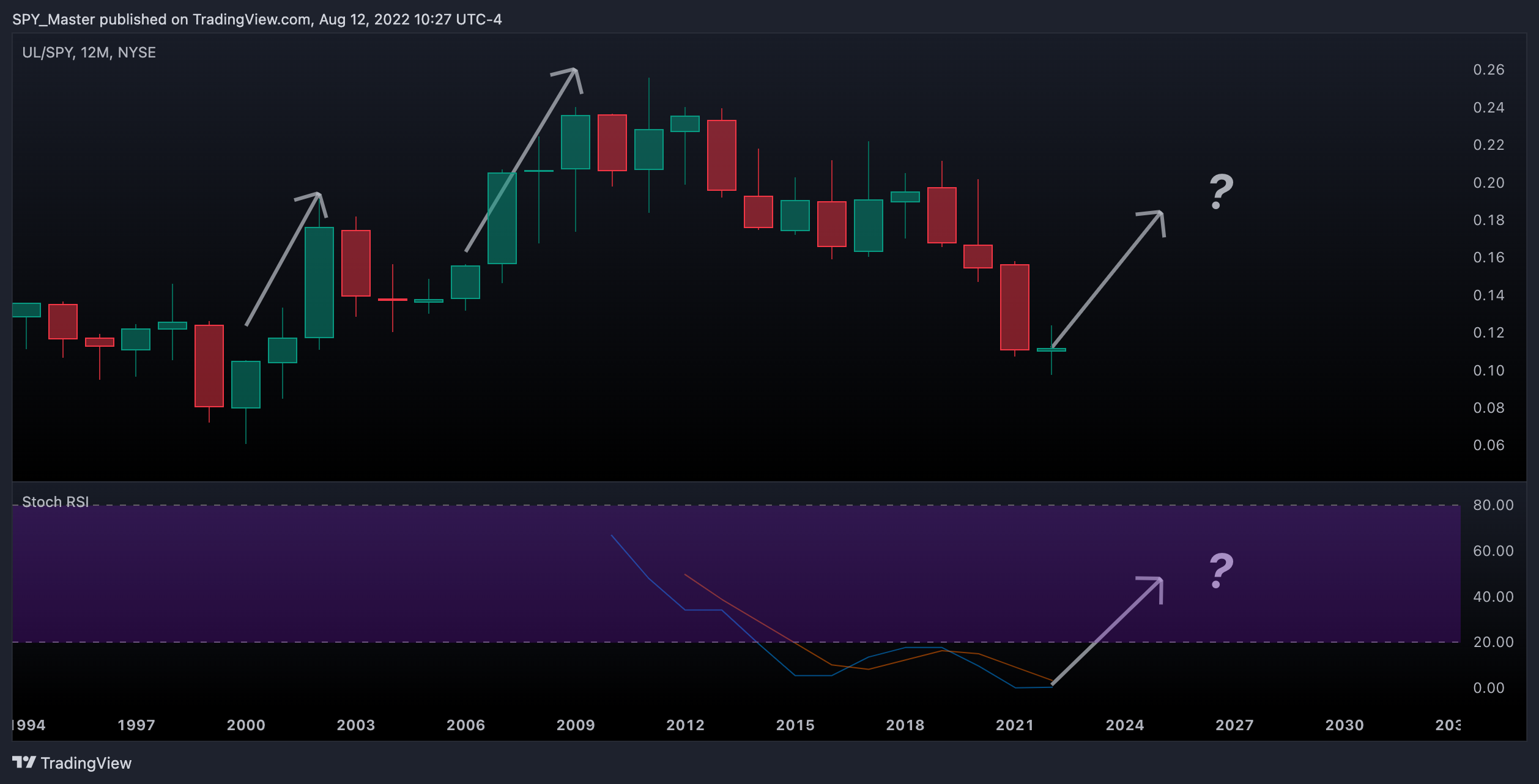Click the 0.24 price axis label
Screen dimensions: 1539x784
(x=1488, y=108)
